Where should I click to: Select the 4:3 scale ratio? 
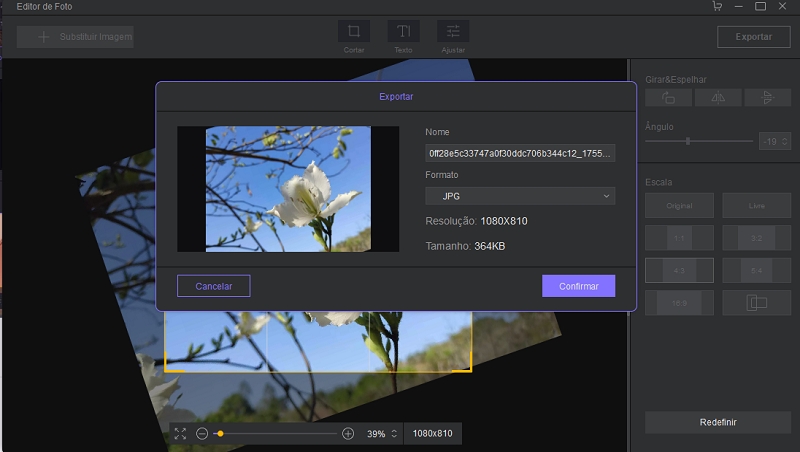[679, 270]
